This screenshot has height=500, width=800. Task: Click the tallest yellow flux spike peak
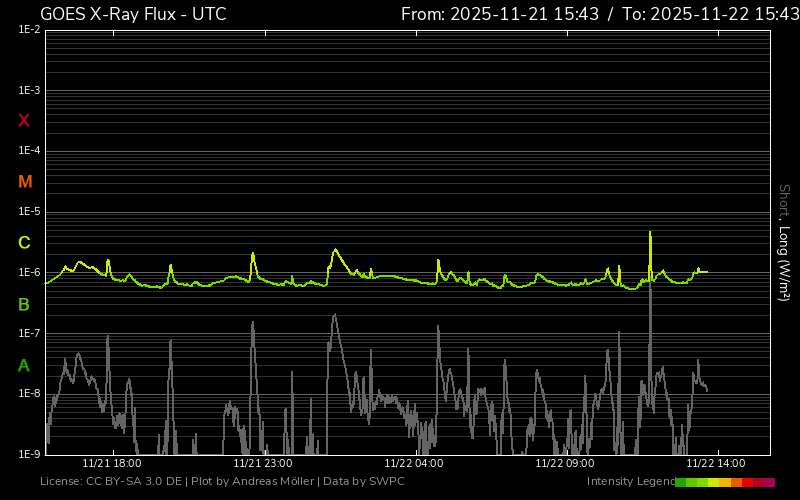[x=650, y=233]
